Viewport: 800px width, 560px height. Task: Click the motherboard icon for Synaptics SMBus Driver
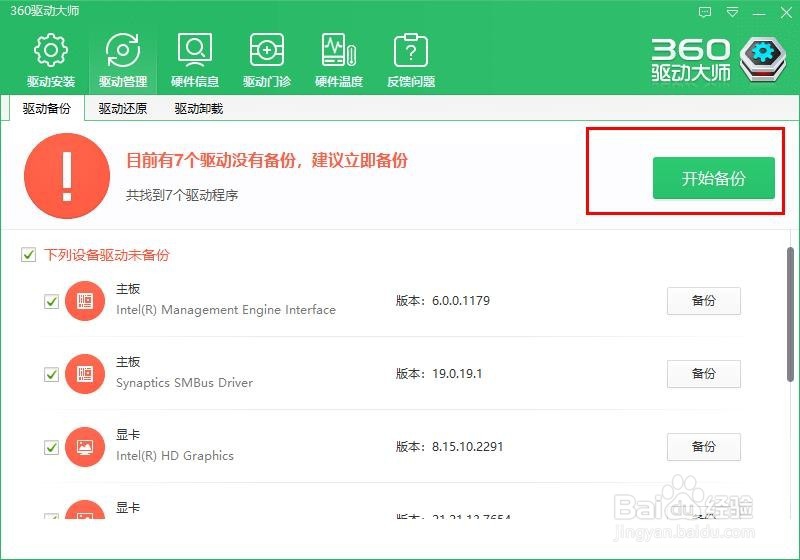coord(85,374)
